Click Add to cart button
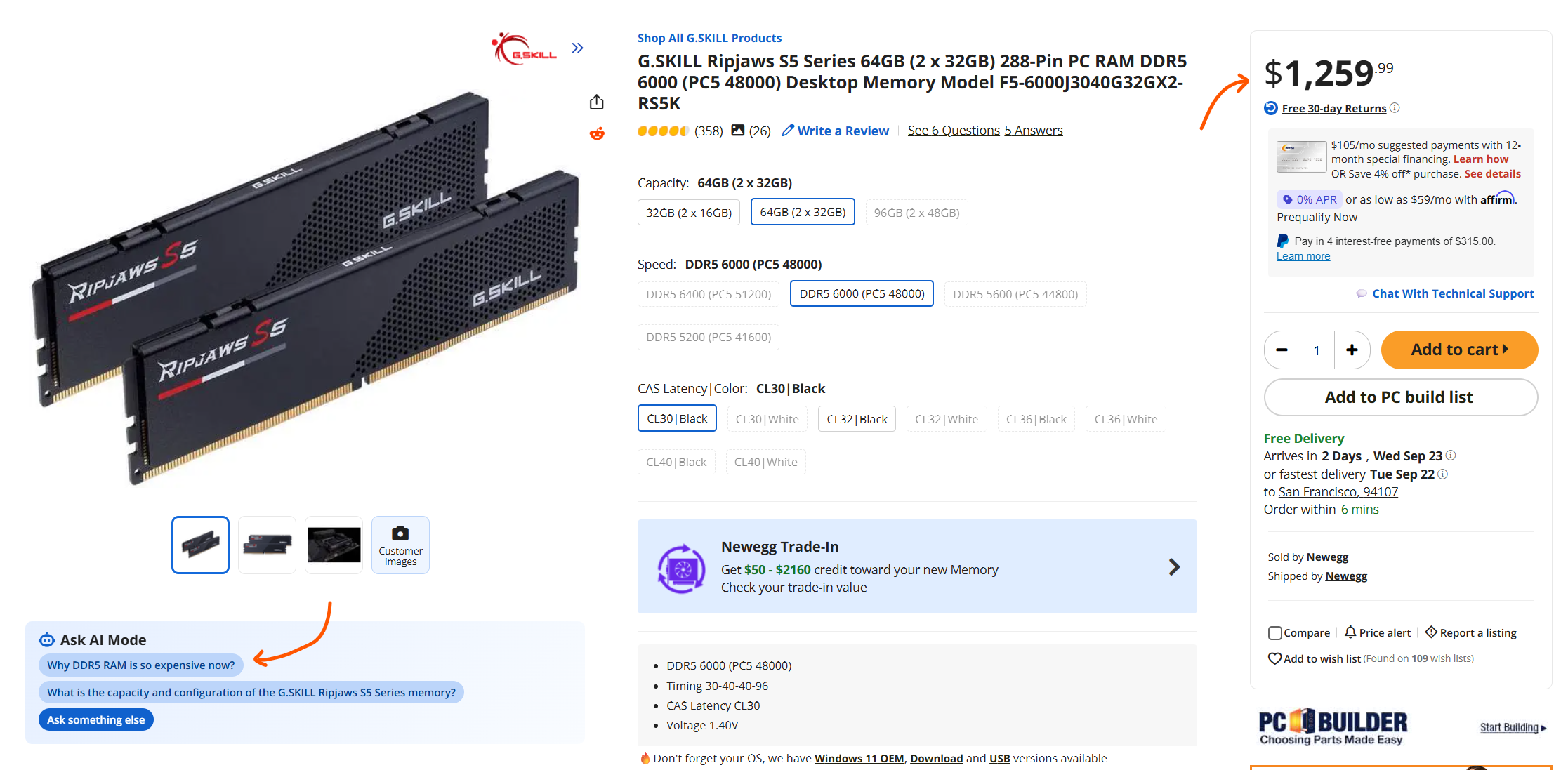This screenshot has height=770, width=1568. [1459, 350]
